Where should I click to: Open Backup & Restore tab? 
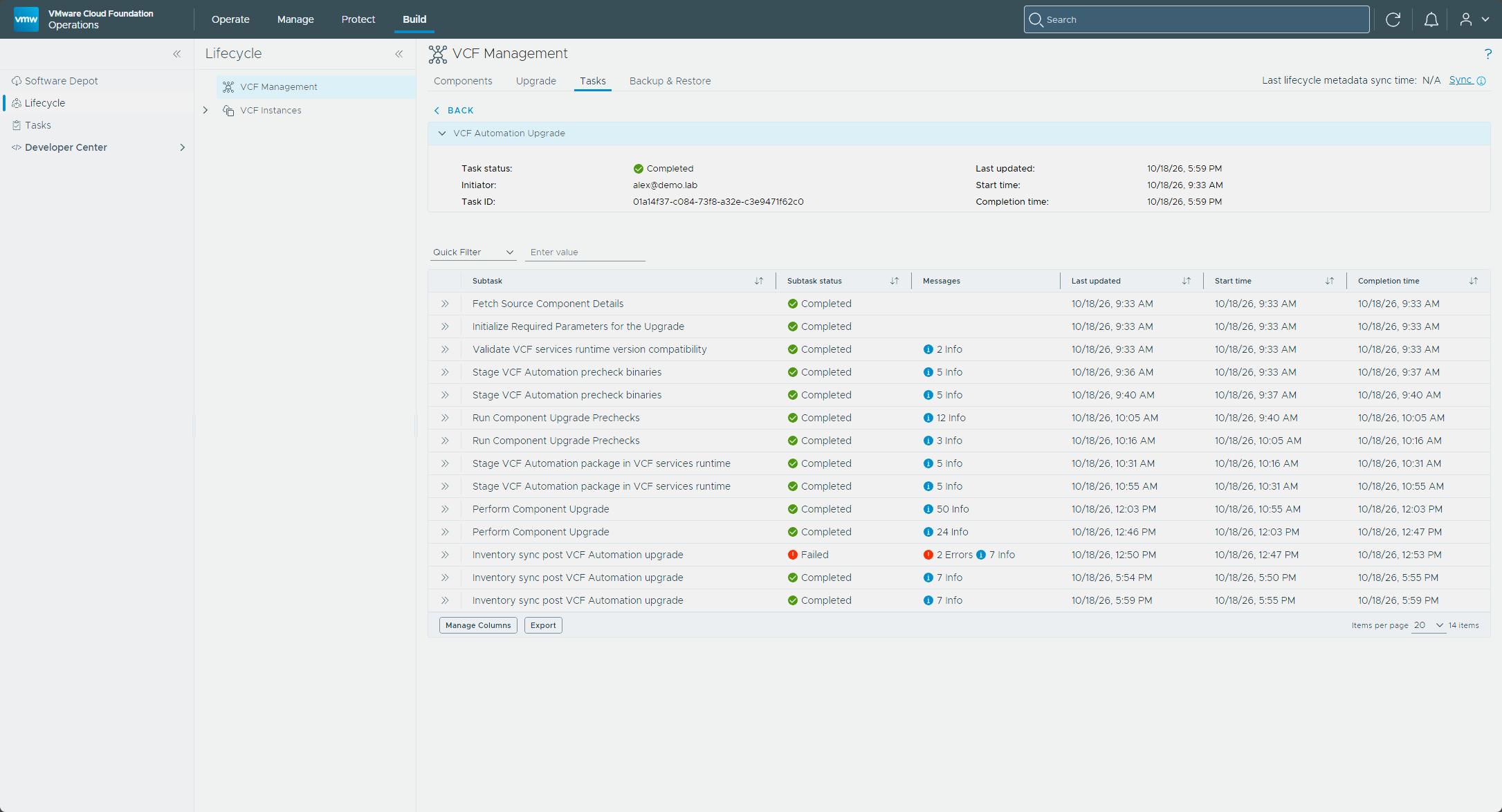click(x=670, y=81)
